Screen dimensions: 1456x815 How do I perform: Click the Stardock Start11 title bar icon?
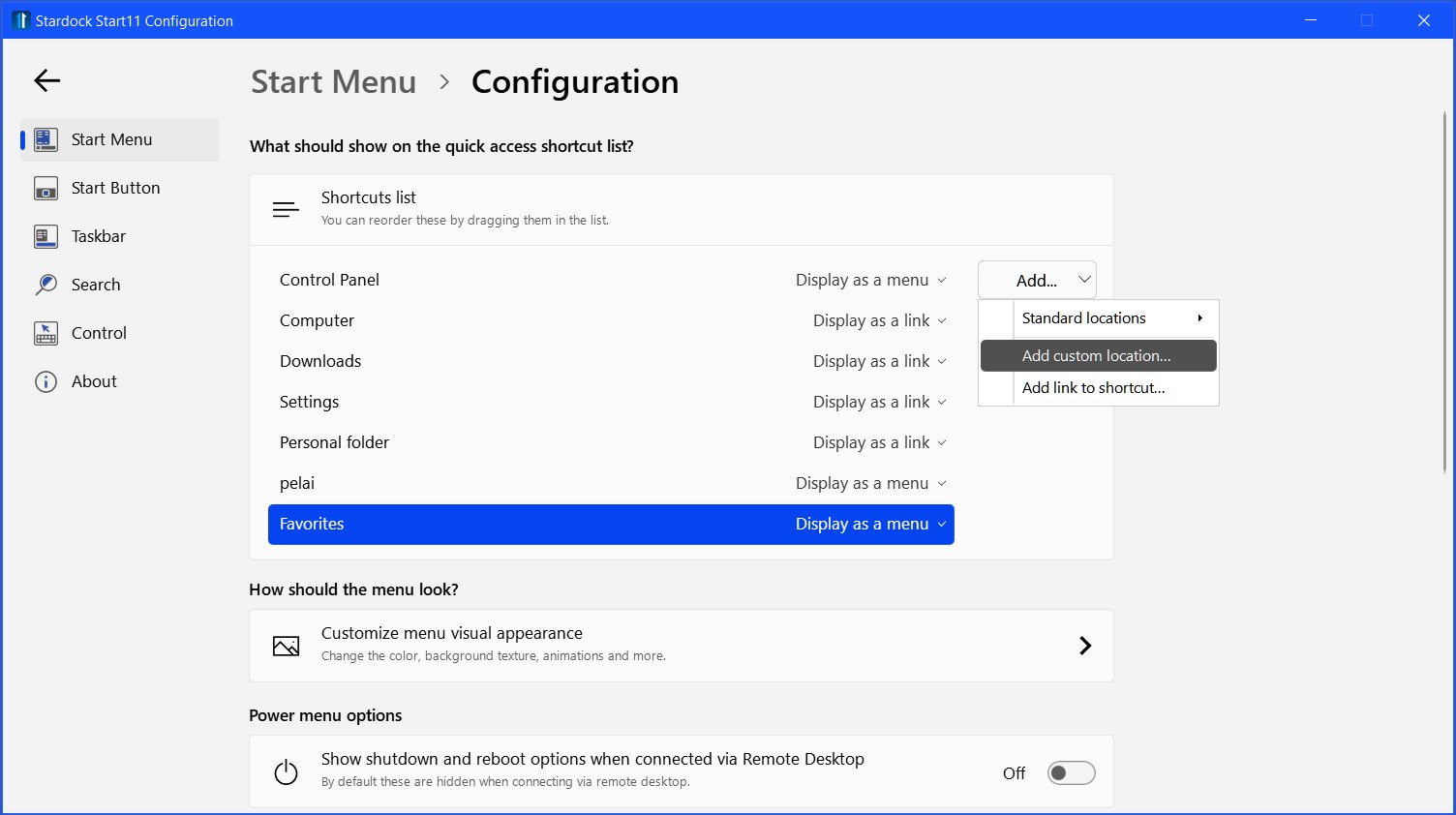coord(20,20)
